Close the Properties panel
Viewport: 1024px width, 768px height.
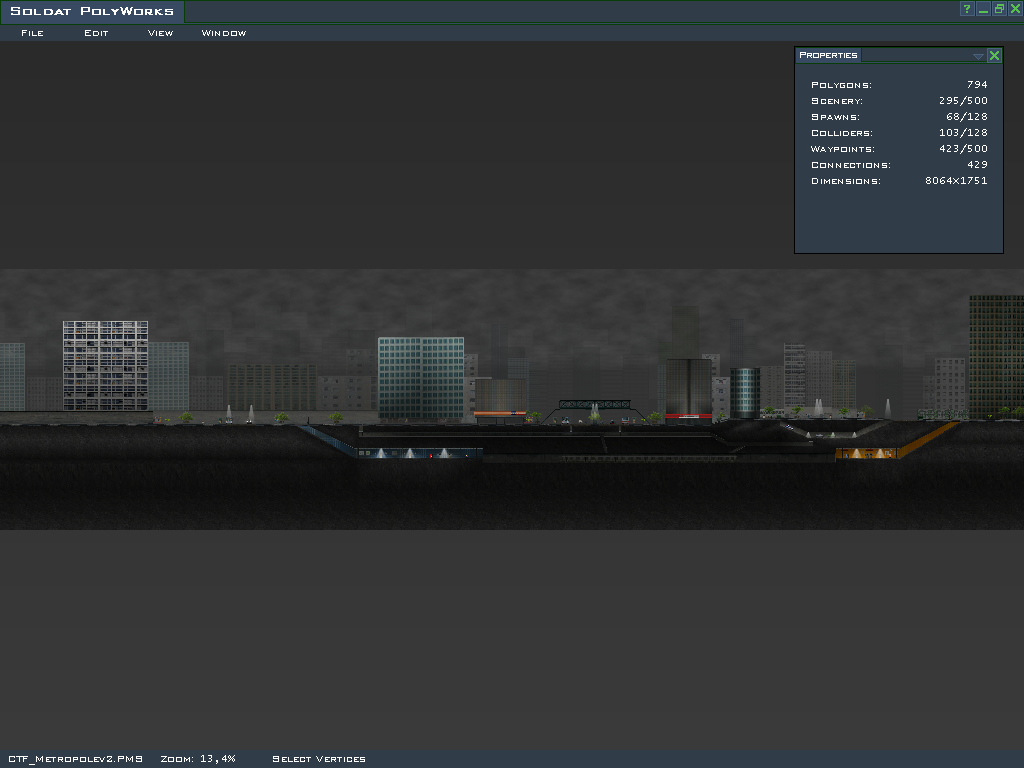[x=994, y=56]
